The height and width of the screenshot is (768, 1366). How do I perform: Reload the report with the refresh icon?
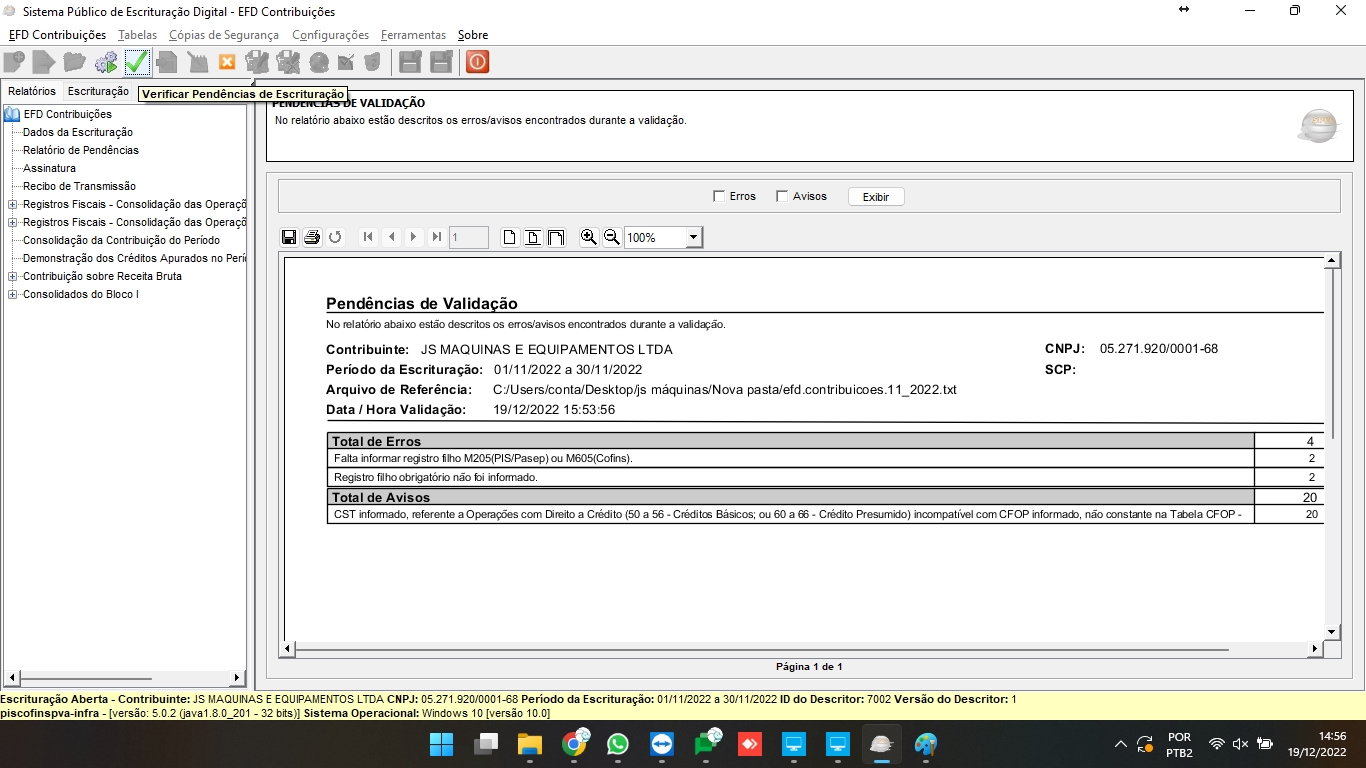335,237
